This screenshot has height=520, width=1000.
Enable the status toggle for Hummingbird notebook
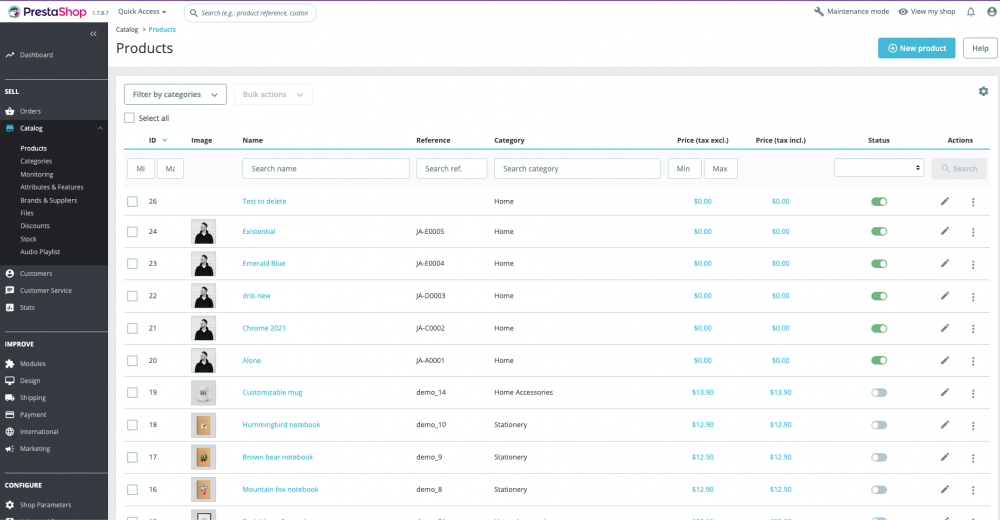click(879, 425)
